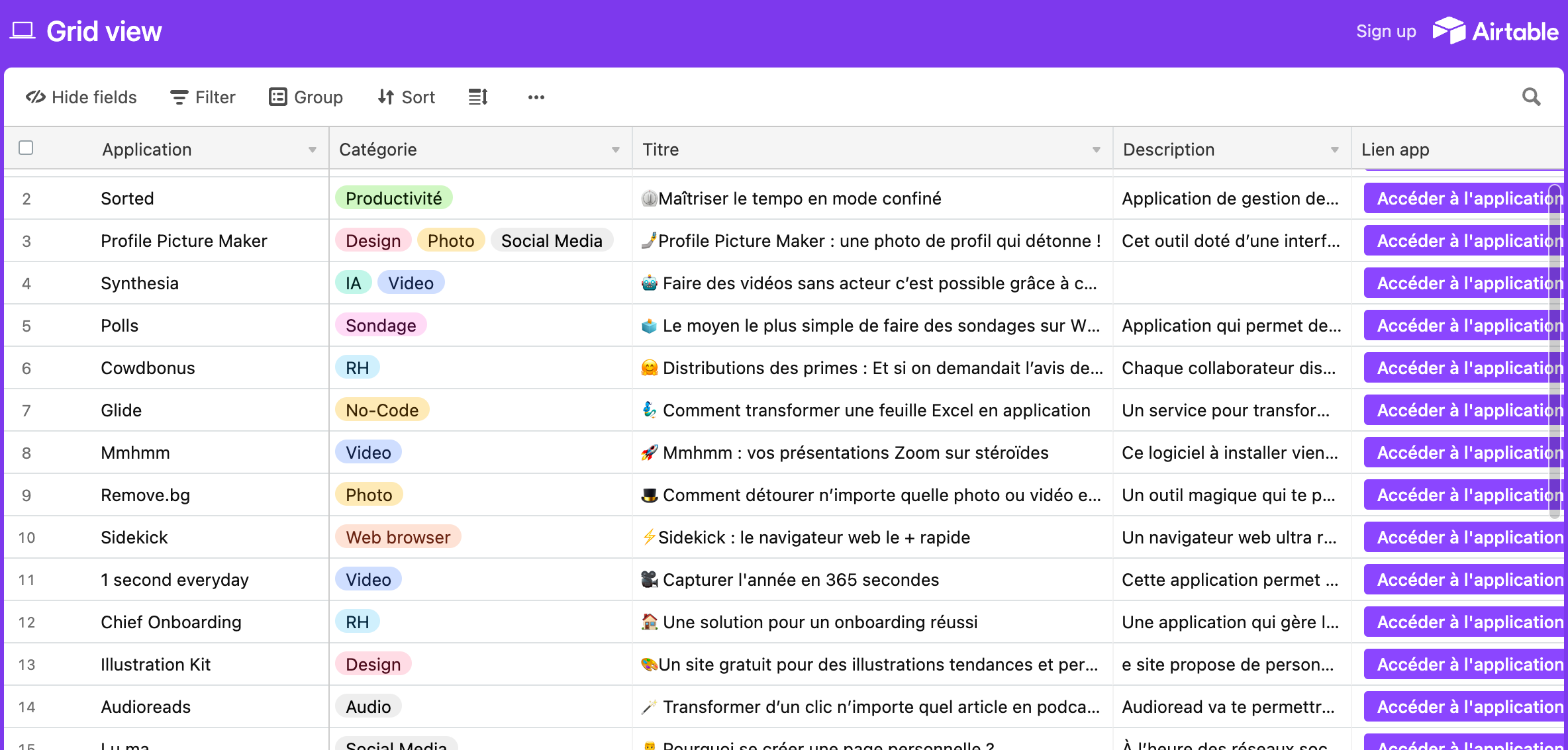Select the Titre column header

pyautogui.click(x=660, y=150)
